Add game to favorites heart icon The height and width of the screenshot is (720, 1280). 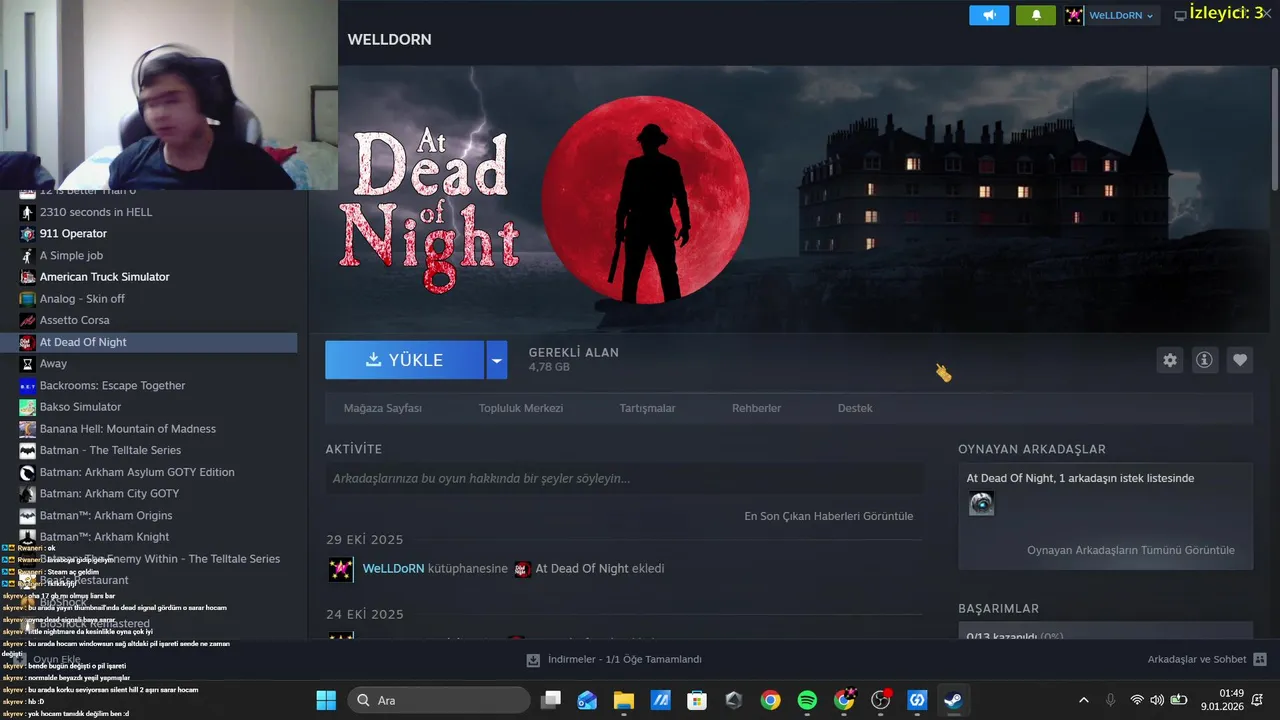click(1240, 360)
